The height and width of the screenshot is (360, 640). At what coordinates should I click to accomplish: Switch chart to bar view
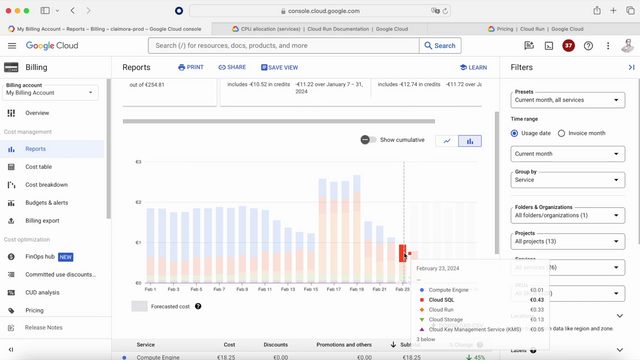[x=470, y=141]
